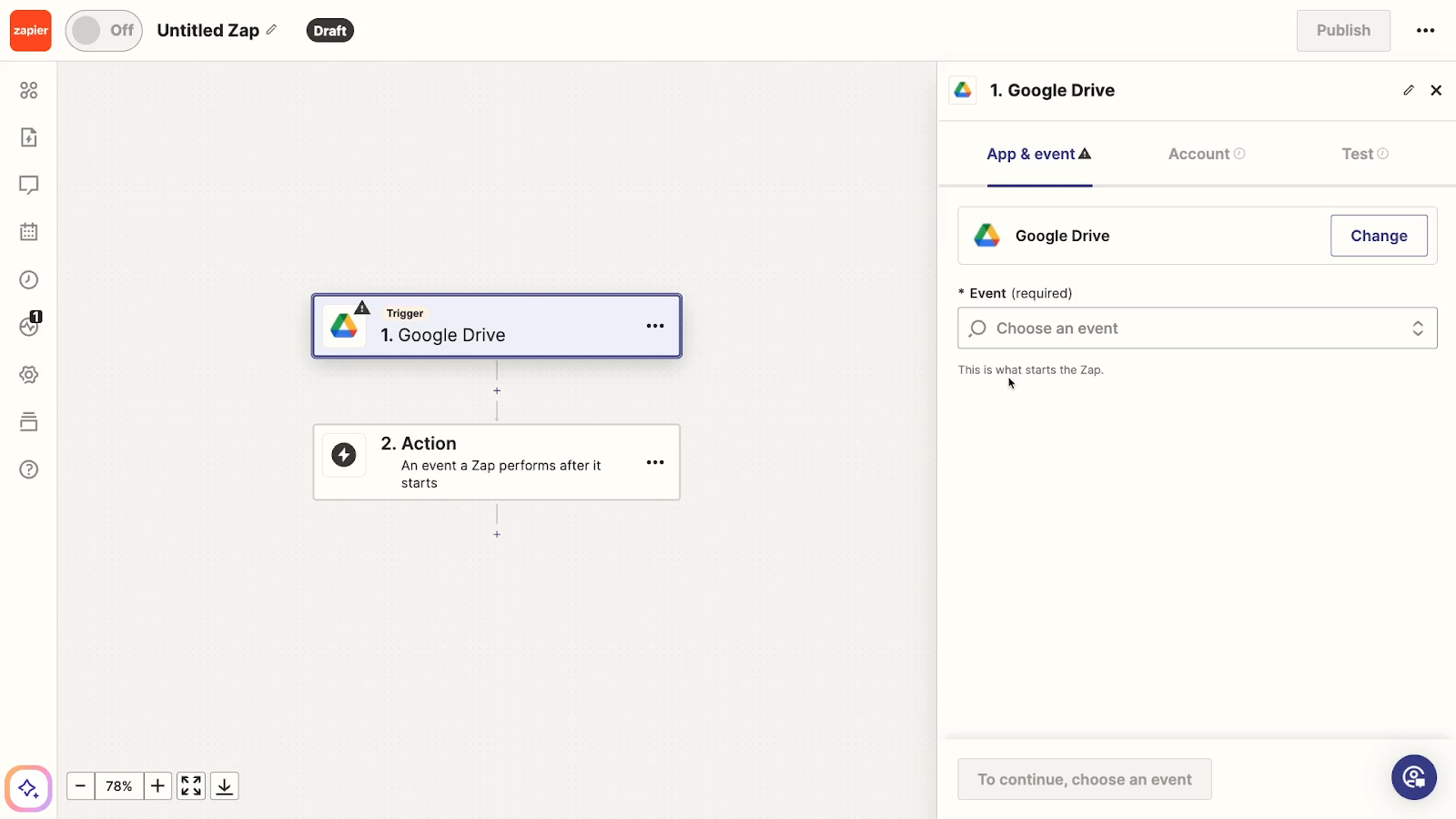Click the Draft status badge
This screenshot has width=1456, height=819.
(x=329, y=31)
